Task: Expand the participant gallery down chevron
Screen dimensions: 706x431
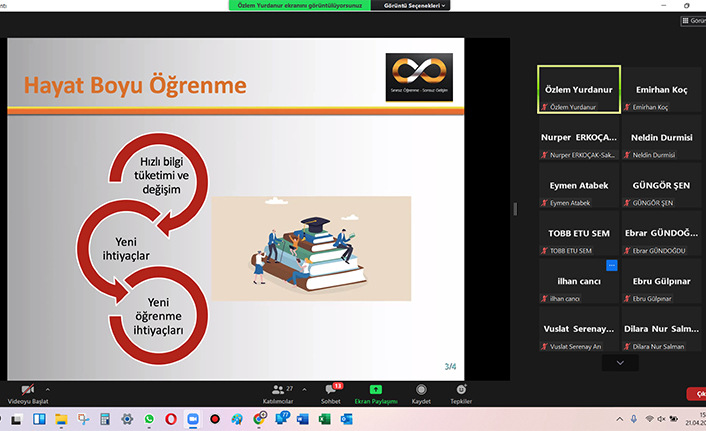Action: tap(620, 362)
